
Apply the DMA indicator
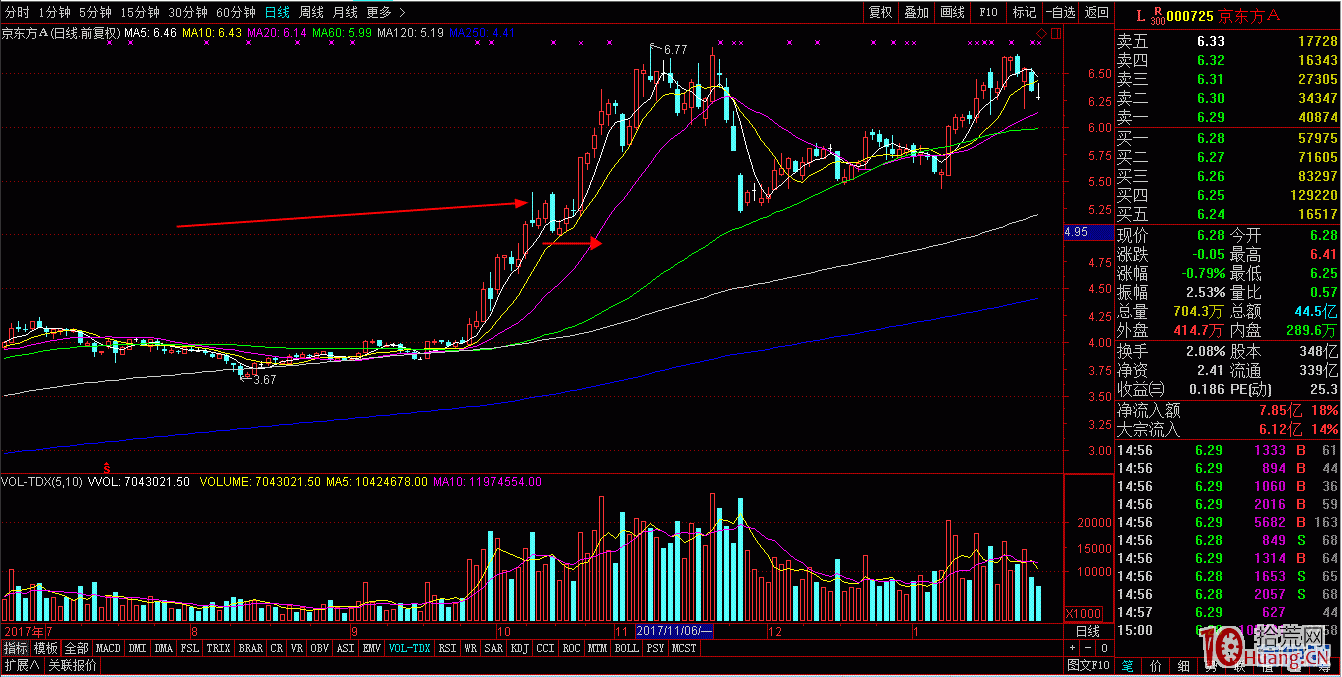point(164,648)
